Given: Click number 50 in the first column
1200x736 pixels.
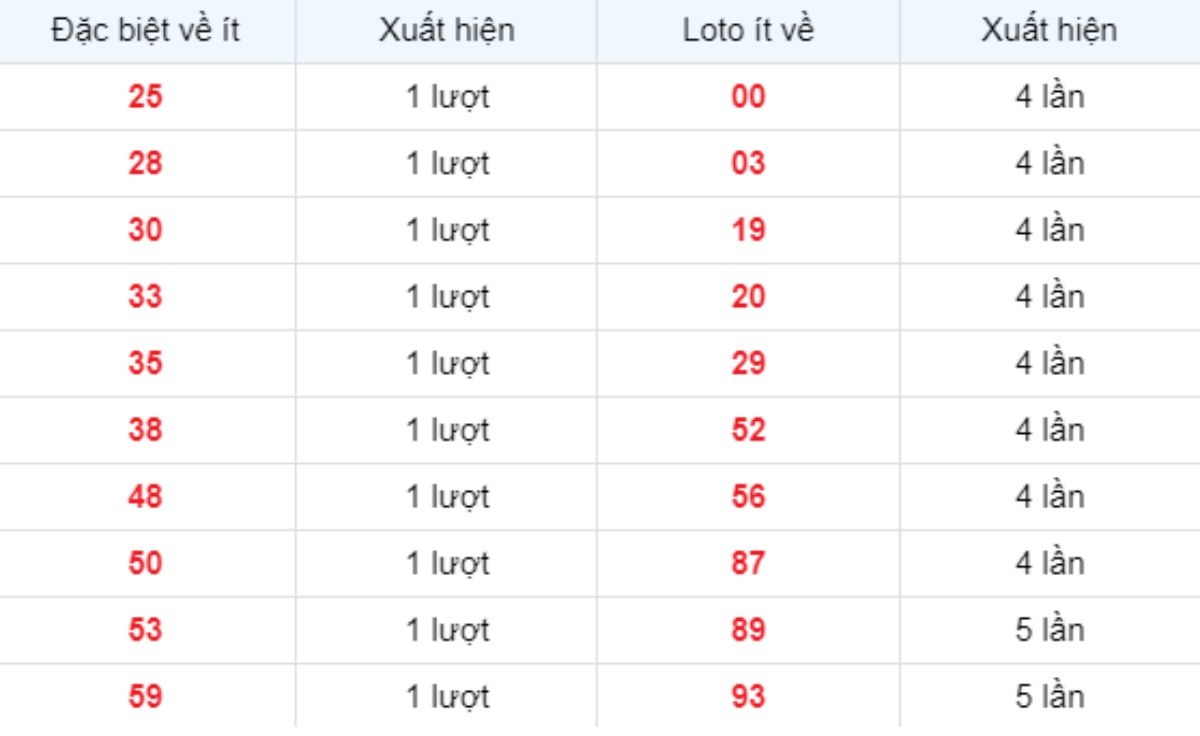Looking at the screenshot, I should [x=145, y=564].
